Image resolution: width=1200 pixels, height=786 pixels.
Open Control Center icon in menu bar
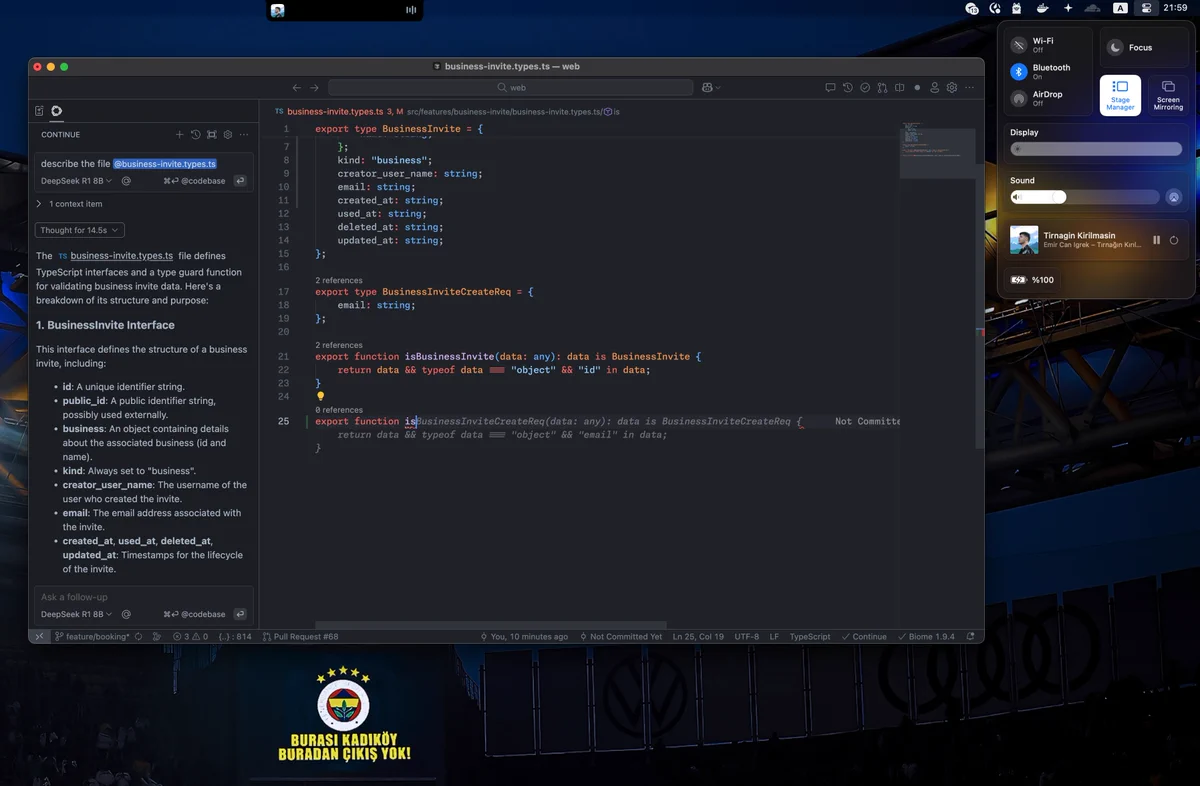(x=1146, y=8)
